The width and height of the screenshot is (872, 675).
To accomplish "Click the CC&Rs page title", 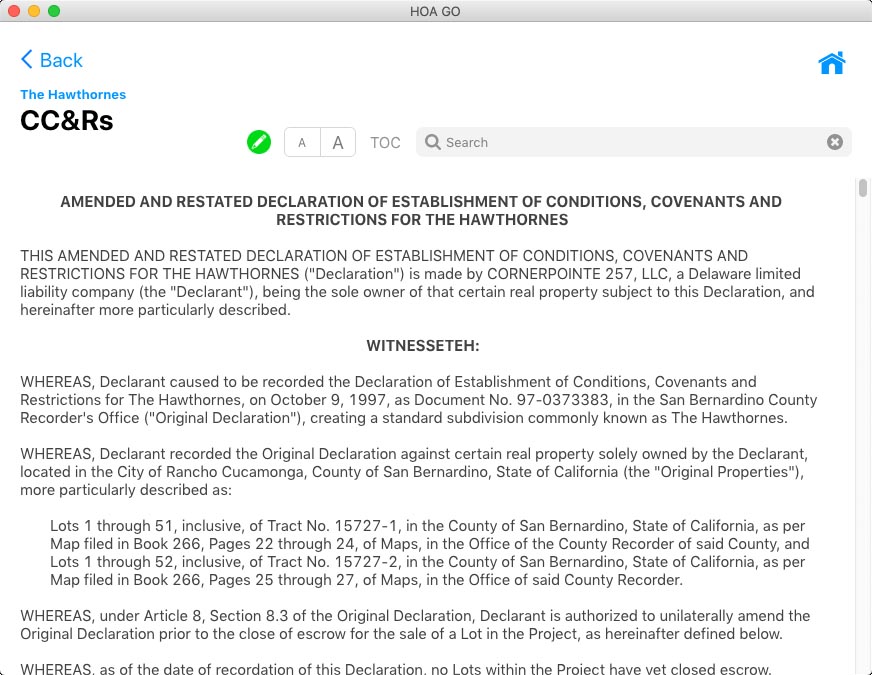I will pyautogui.click(x=67, y=121).
